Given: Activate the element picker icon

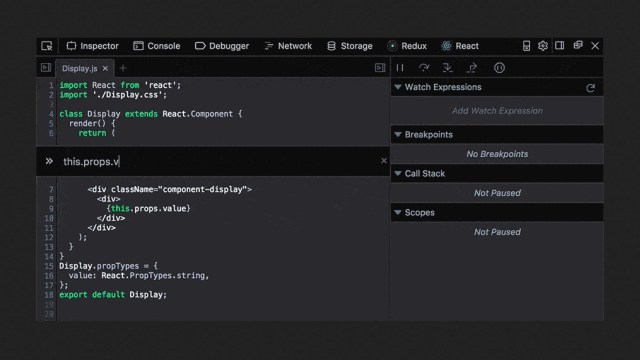Looking at the screenshot, I should point(47,46).
